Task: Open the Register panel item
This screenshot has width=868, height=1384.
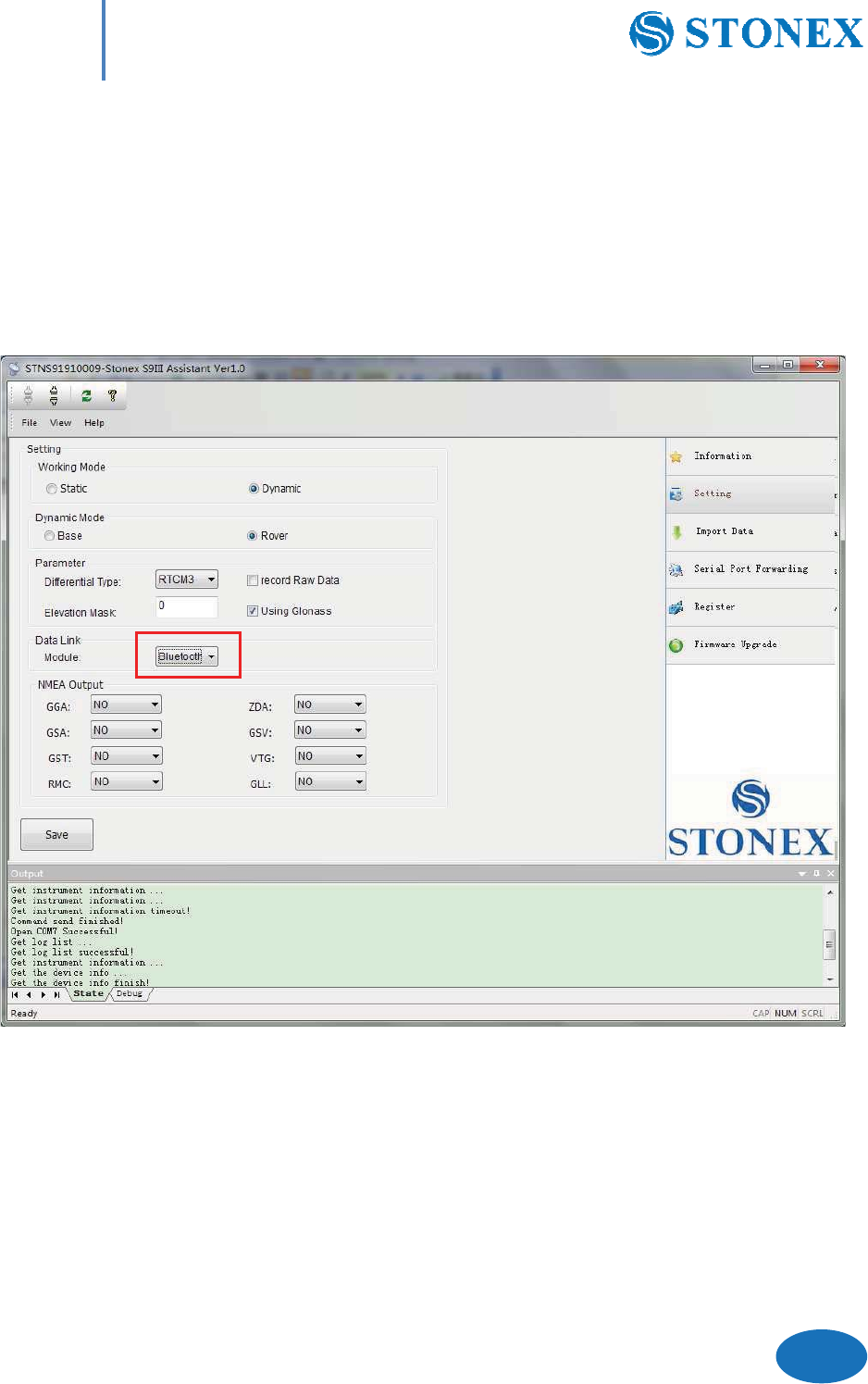Action: tap(750, 607)
